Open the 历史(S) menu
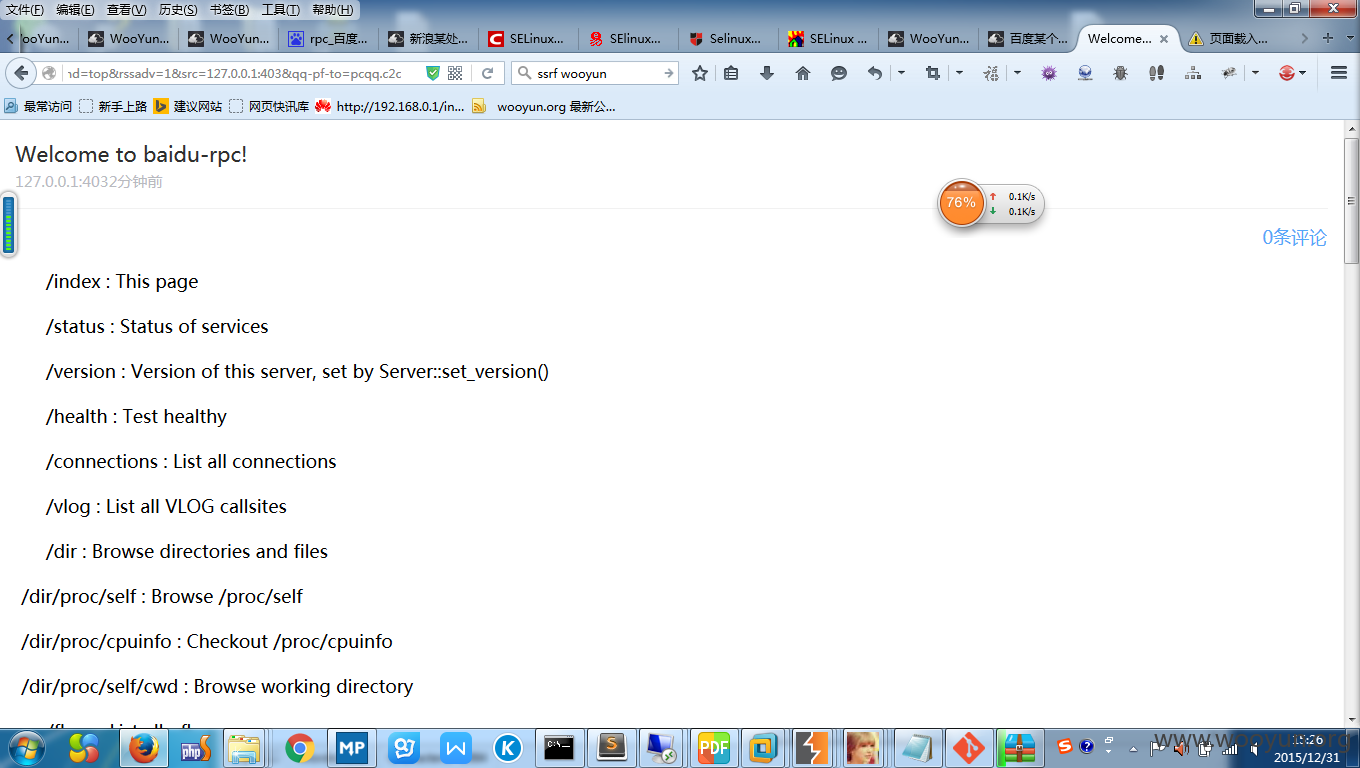 [178, 10]
